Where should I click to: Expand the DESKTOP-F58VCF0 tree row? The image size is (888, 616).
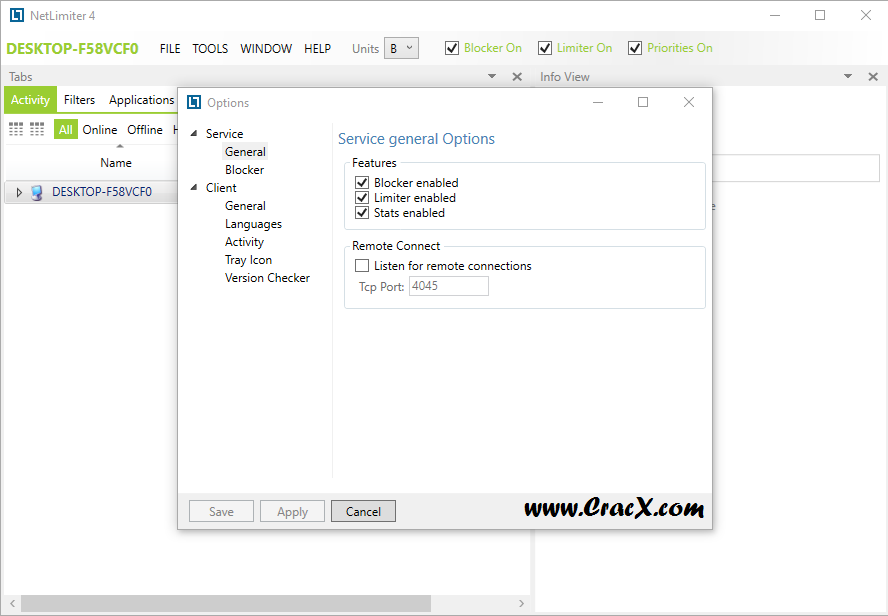point(18,192)
